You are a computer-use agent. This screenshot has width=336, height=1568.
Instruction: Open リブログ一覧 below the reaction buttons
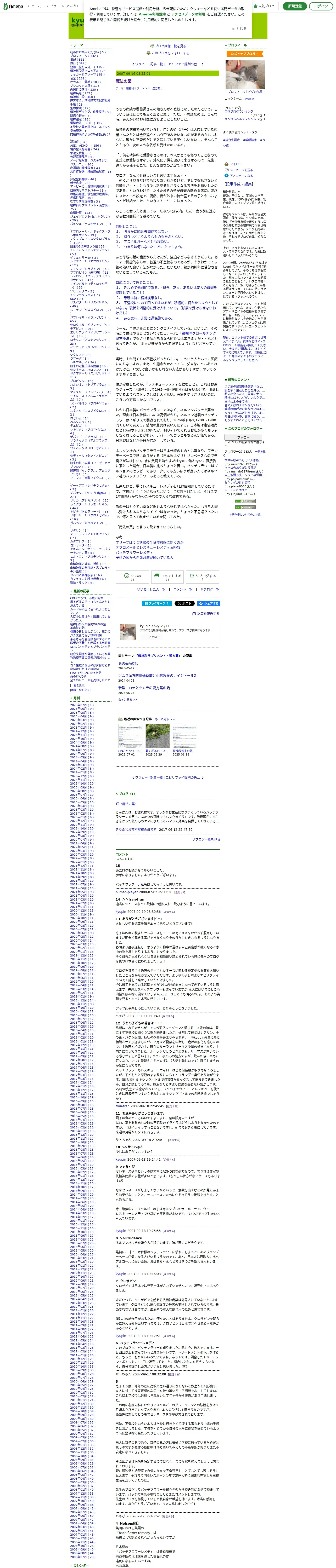[x=210, y=589]
